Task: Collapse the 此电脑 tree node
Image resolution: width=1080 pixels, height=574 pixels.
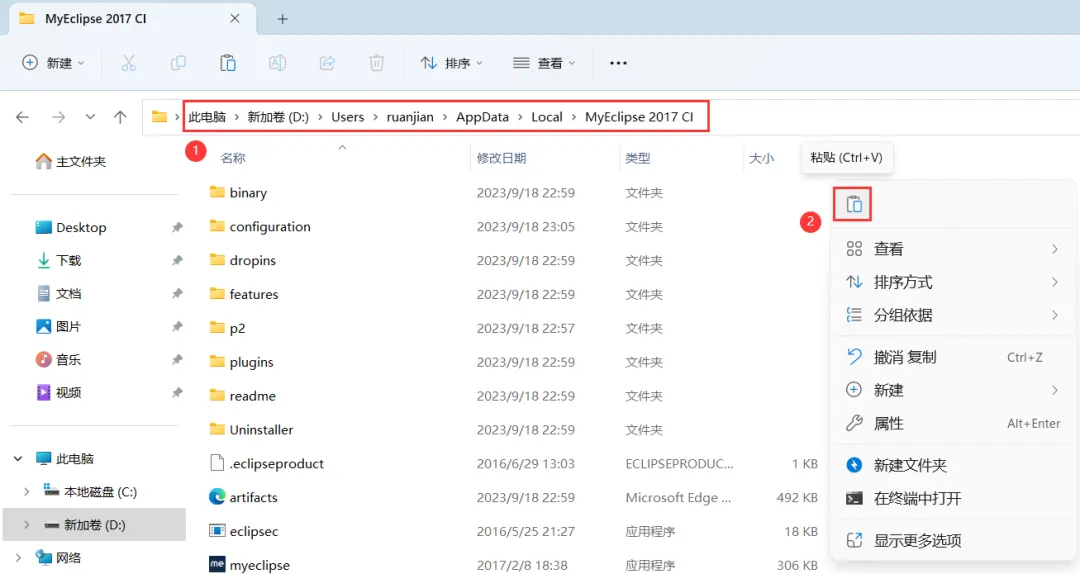Action: click(18, 458)
